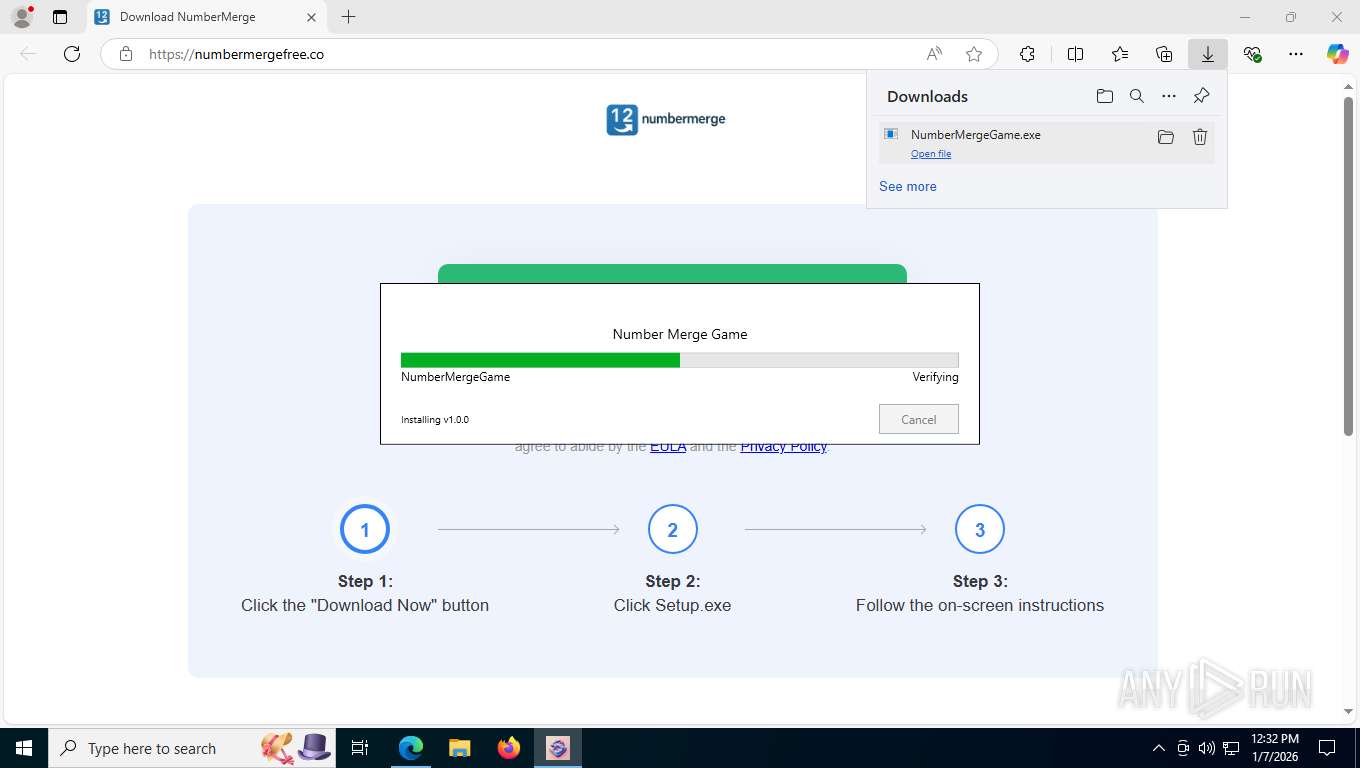Show hidden system tray icons
The width and height of the screenshot is (1360, 768).
tap(1159, 748)
